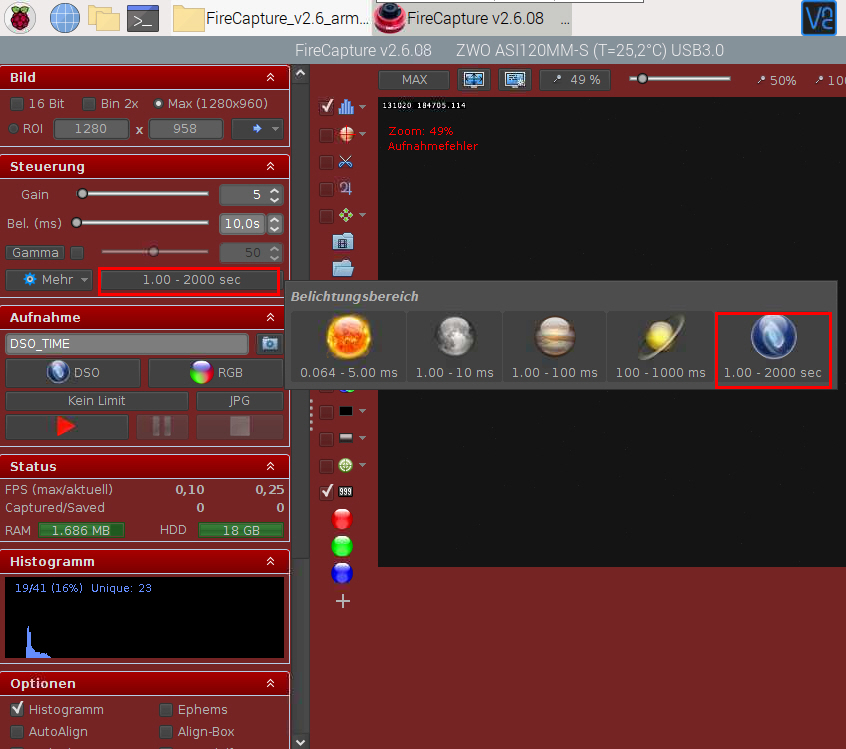Switch to FireCapture_v2.6_arm taskbar window
Viewport: 846px width, 749px height.
tap(271, 18)
